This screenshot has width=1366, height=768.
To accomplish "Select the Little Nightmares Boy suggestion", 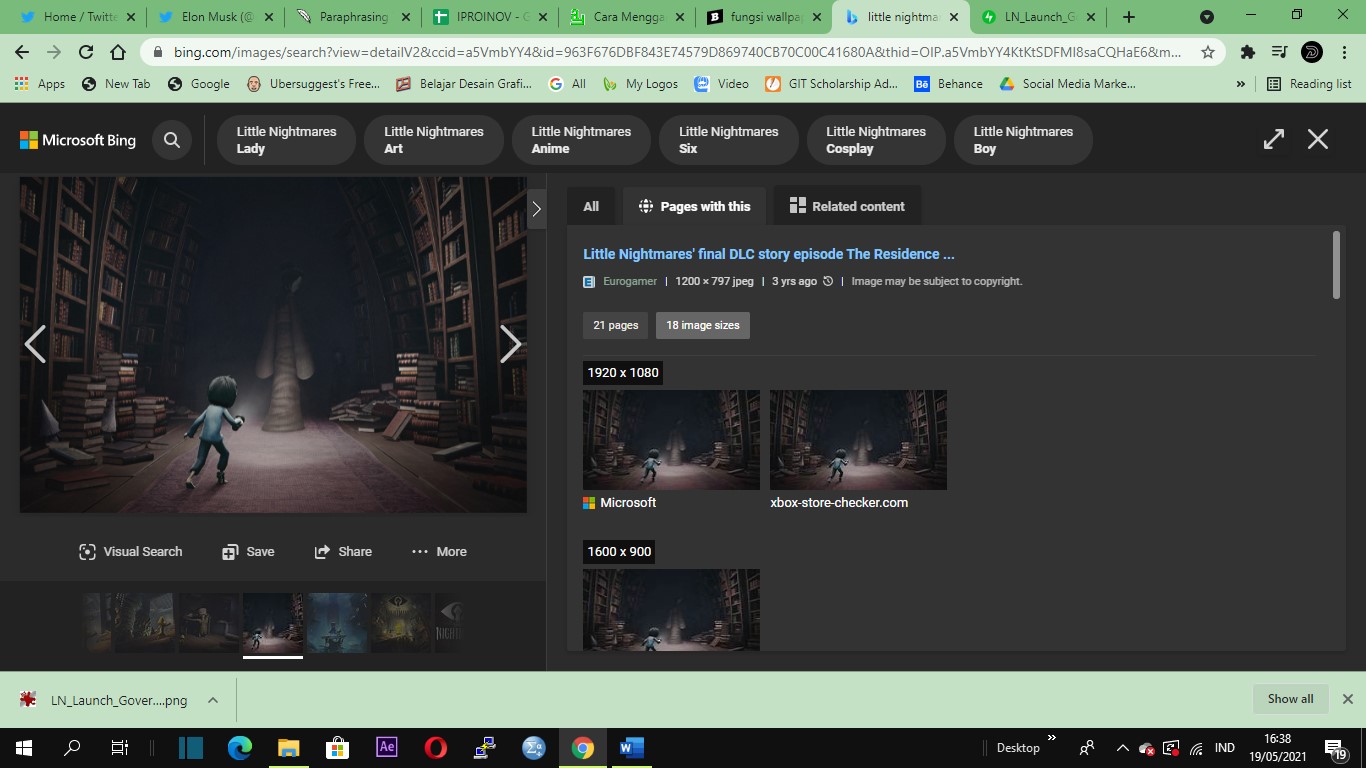I will tap(1023, 140).
